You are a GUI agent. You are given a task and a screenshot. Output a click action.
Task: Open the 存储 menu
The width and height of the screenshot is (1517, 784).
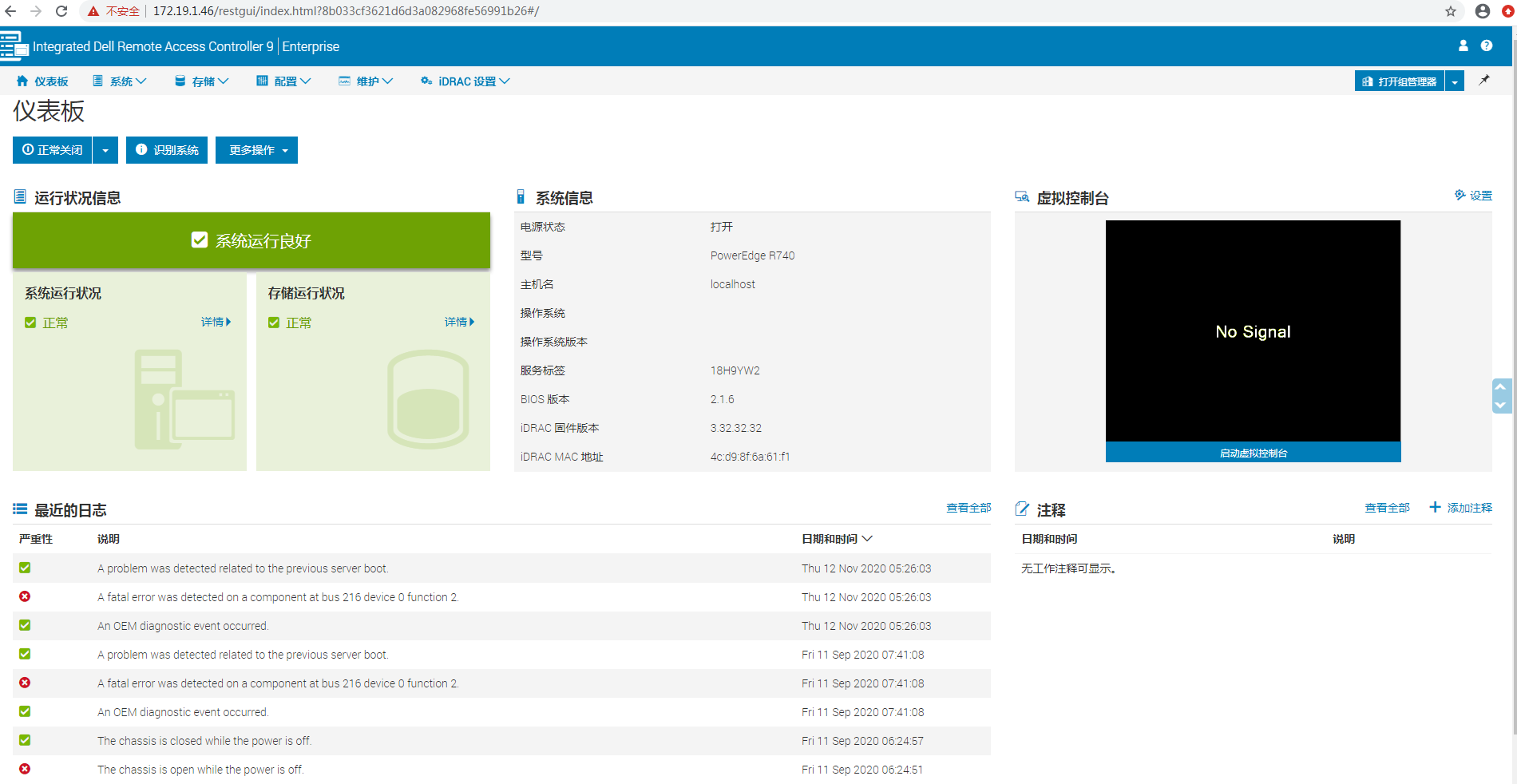[x=202, y=81]
